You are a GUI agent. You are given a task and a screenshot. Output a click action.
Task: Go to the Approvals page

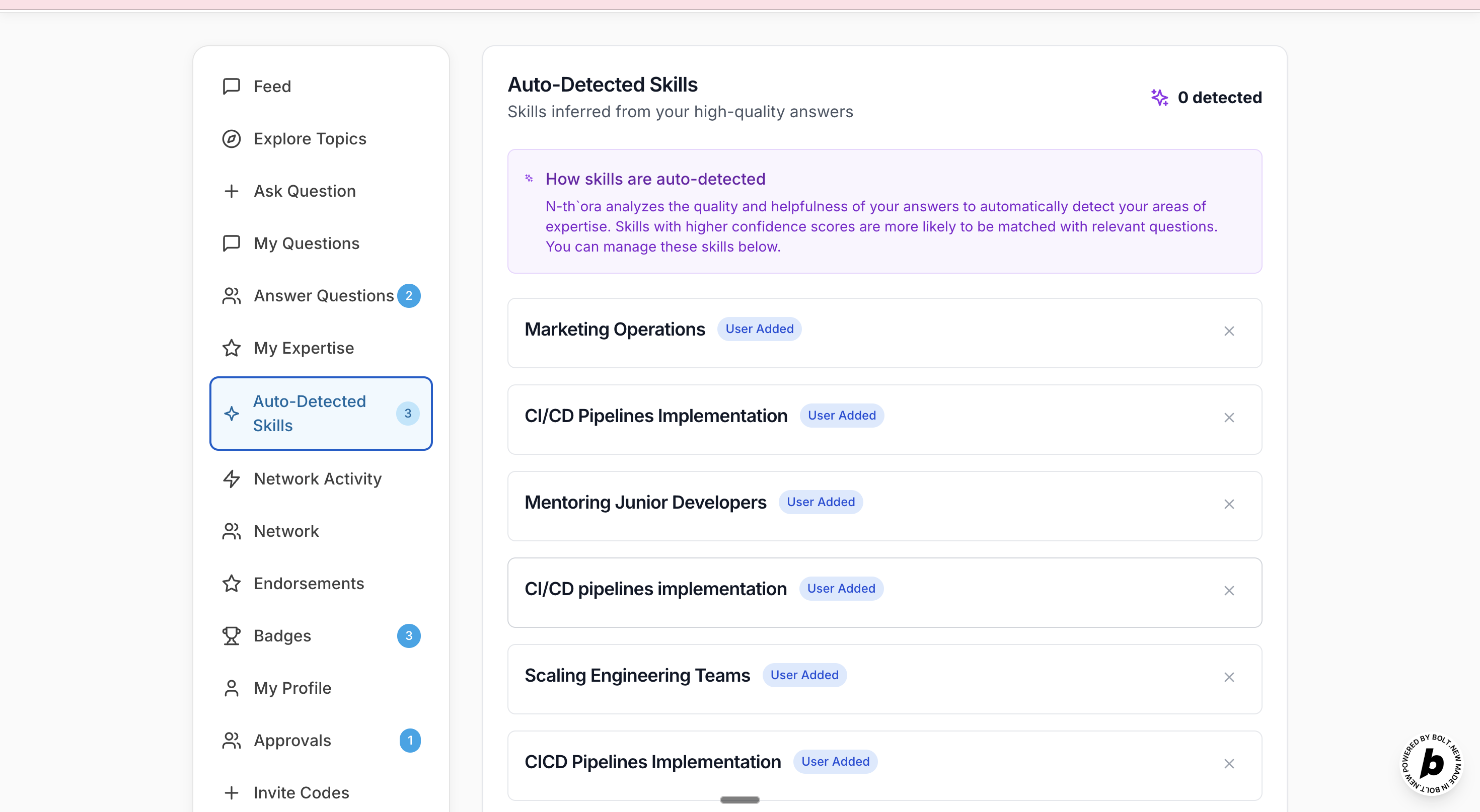point(292,740)
